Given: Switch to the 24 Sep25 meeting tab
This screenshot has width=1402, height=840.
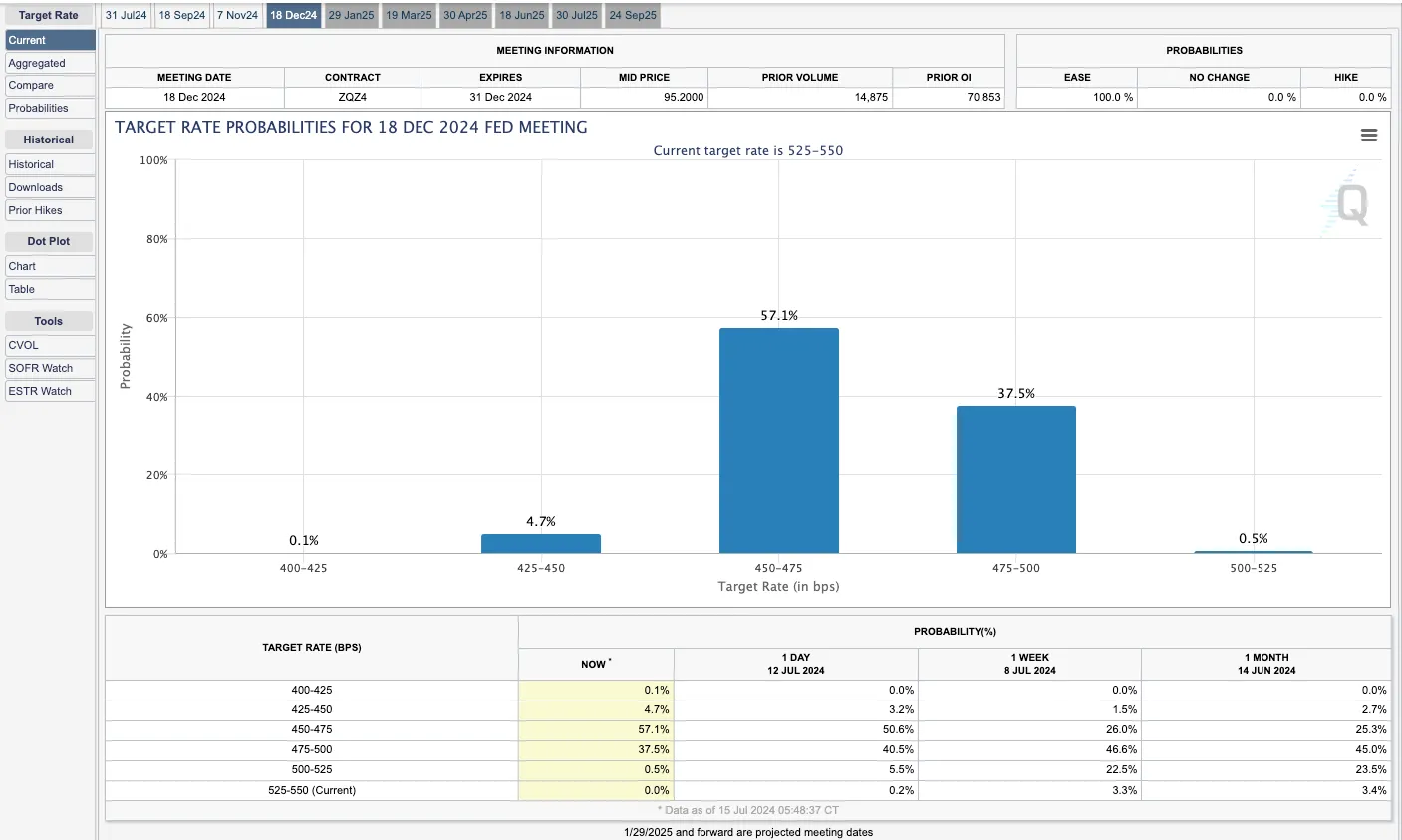Looking at the screenshot, I should 633,15.
